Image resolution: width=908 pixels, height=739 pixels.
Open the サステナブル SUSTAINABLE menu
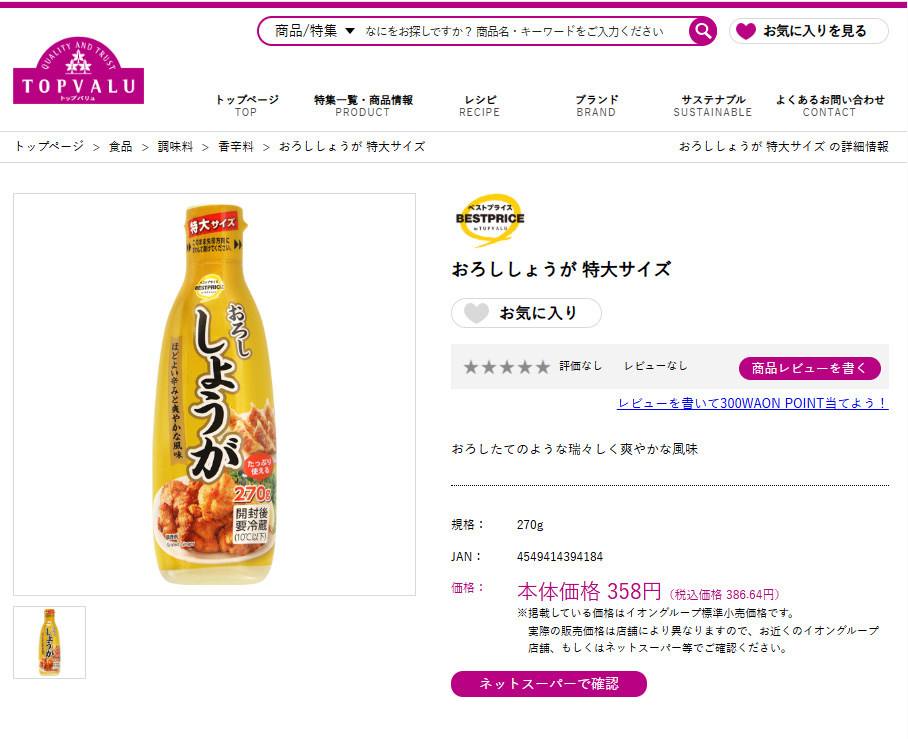tap(713, 105)
